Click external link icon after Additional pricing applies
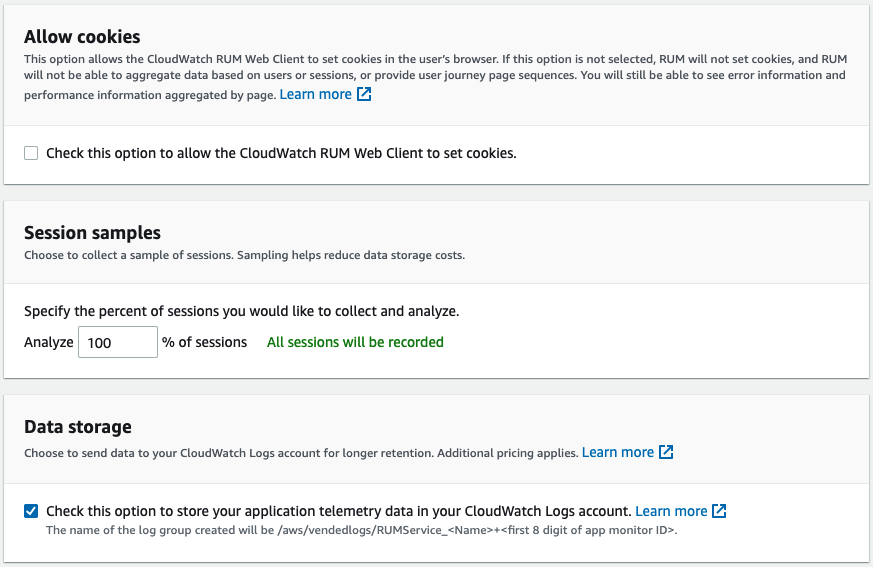873x567 pixels. 666,452
